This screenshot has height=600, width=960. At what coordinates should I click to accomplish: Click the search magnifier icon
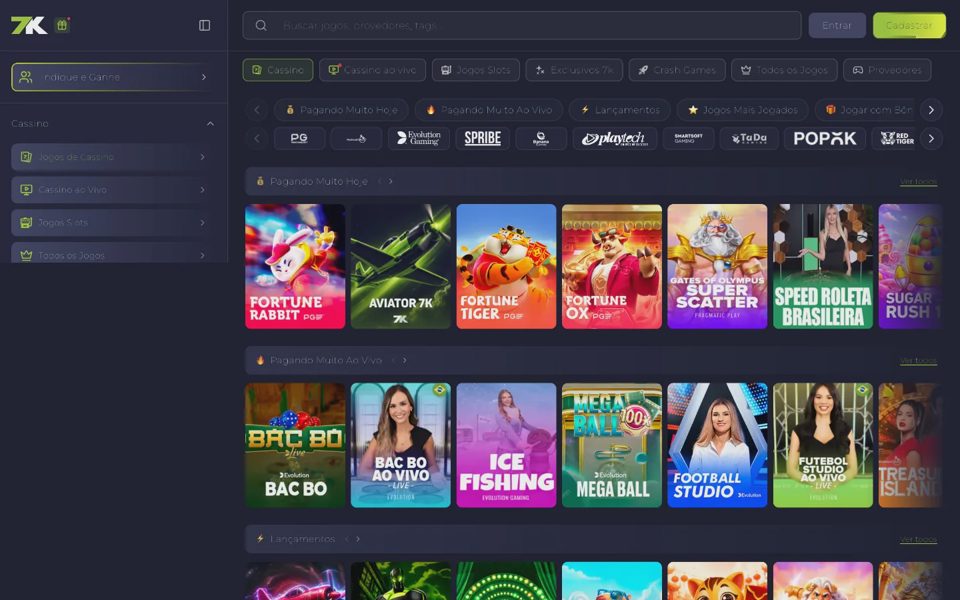tap(261, 26)
